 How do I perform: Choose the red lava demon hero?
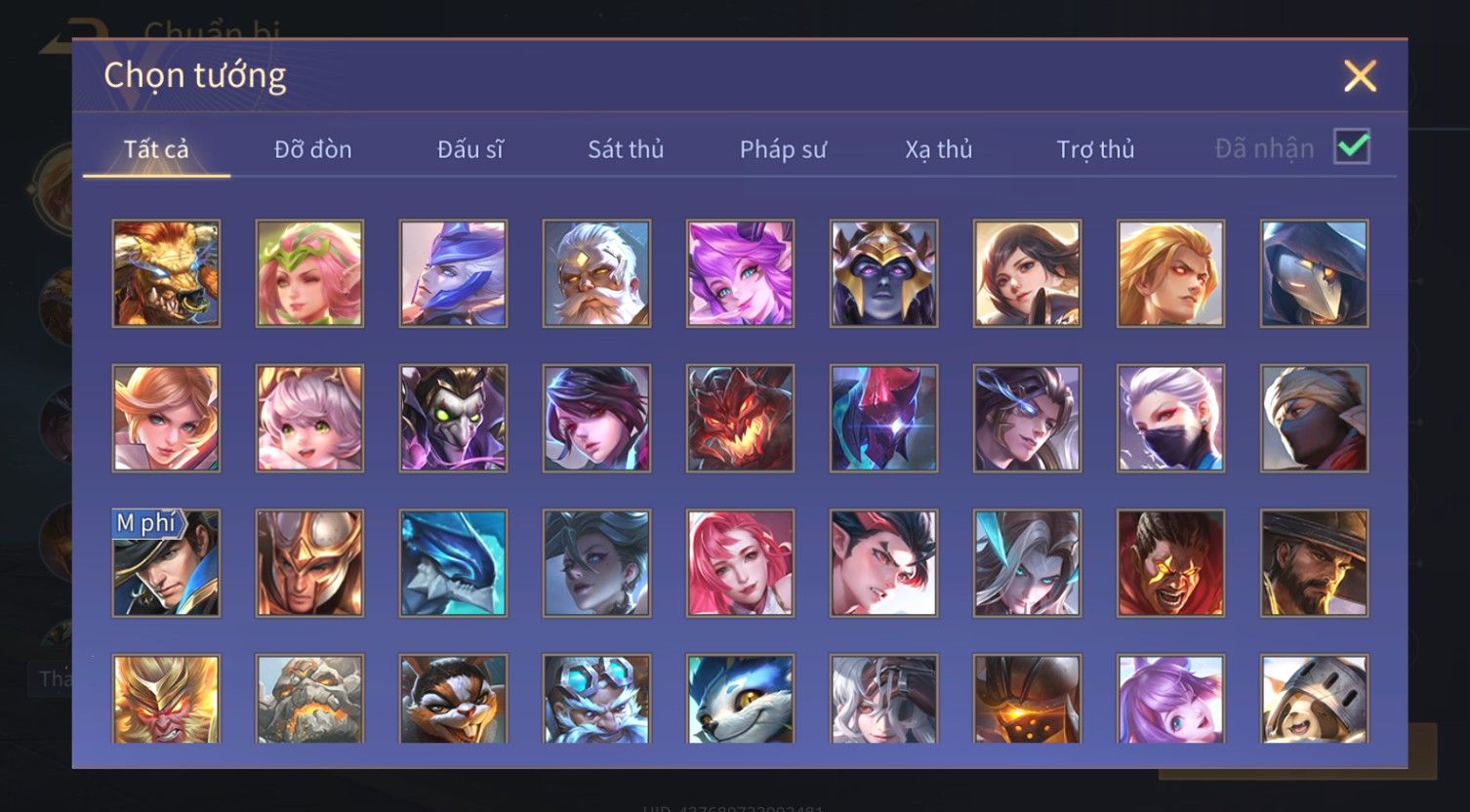pyautogui.click(x=740, y=419)
